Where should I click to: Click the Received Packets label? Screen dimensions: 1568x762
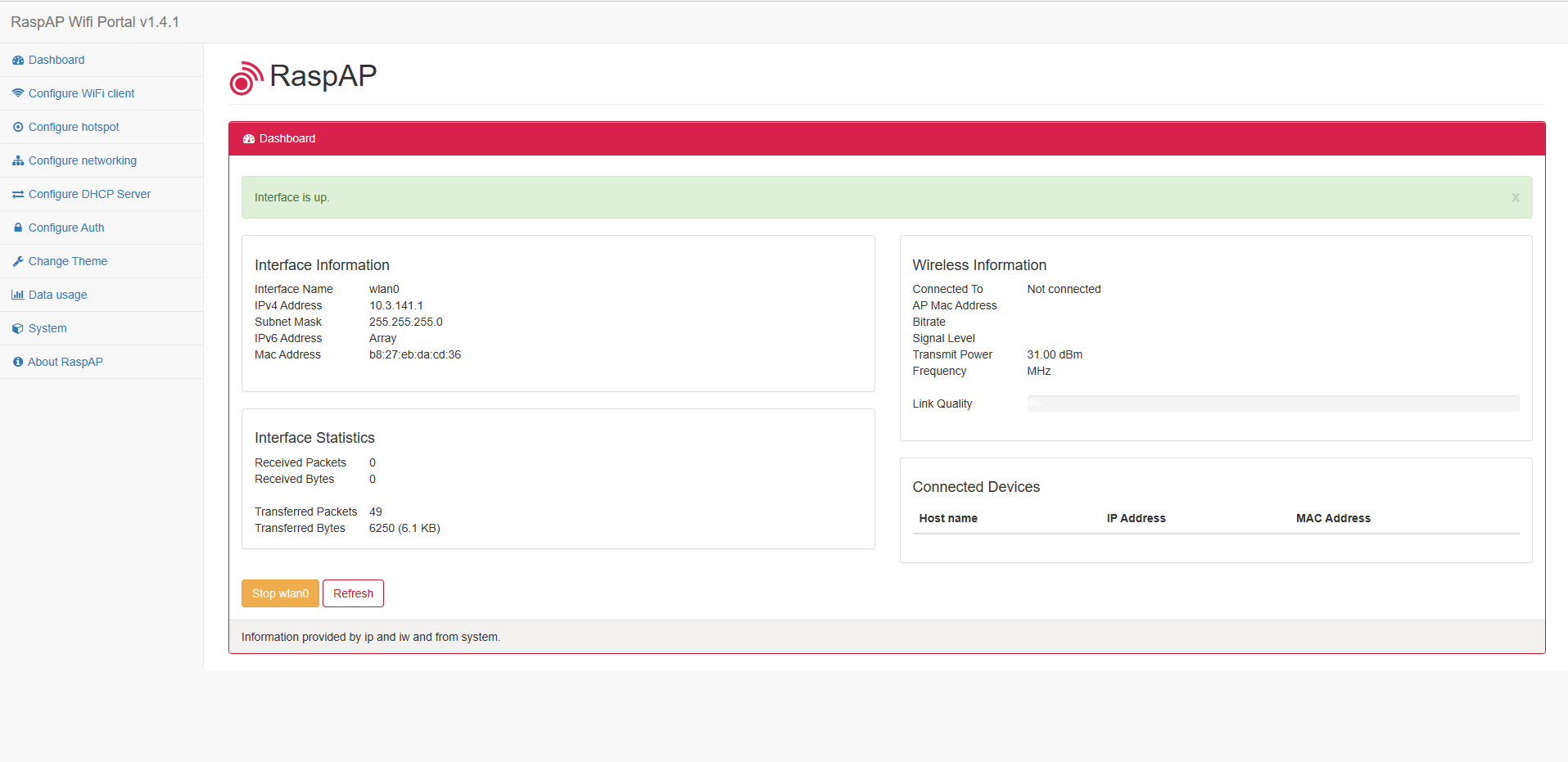coord(300,462)
